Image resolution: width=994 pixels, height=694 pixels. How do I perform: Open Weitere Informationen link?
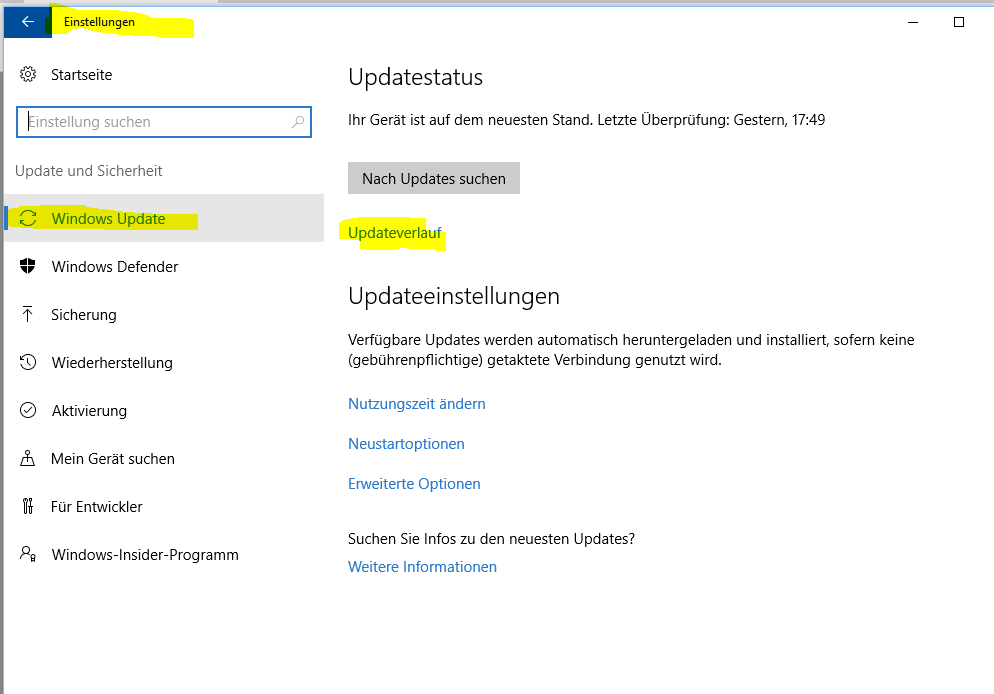(422, 567)
